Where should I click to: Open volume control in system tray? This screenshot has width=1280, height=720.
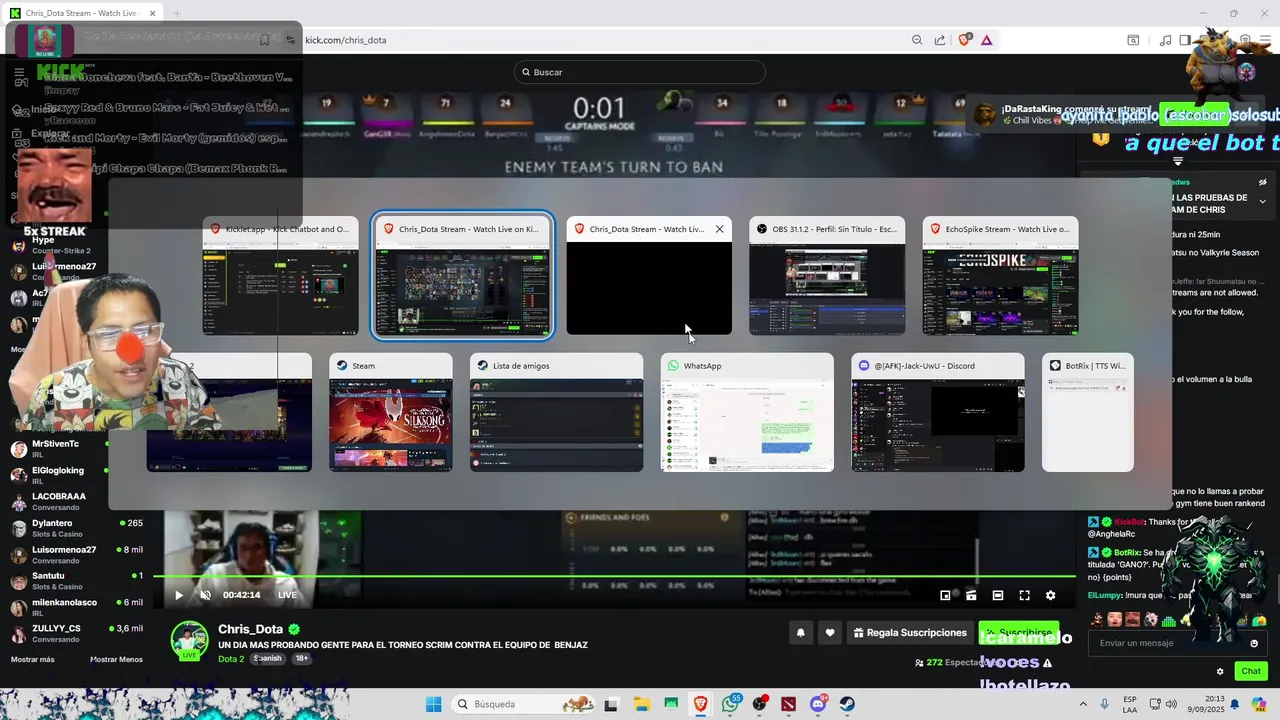(x=1169, y=704)
